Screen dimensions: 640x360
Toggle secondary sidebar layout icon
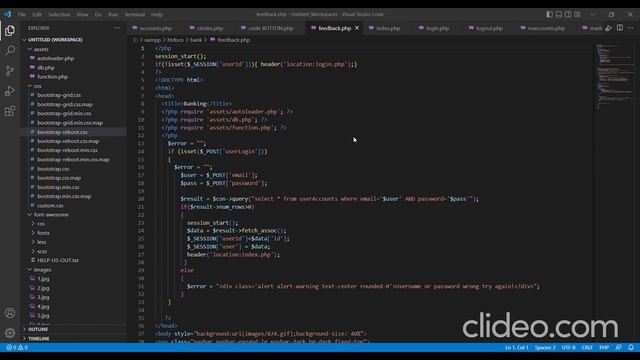tap(568, 14)
